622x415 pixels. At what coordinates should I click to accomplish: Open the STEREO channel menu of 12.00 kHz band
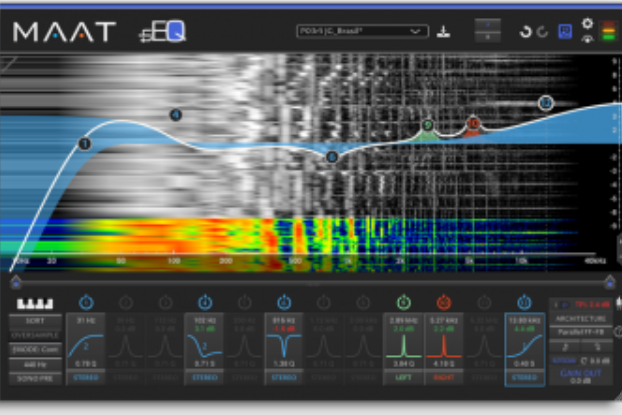pyautogui.click(x=524, y=377)
